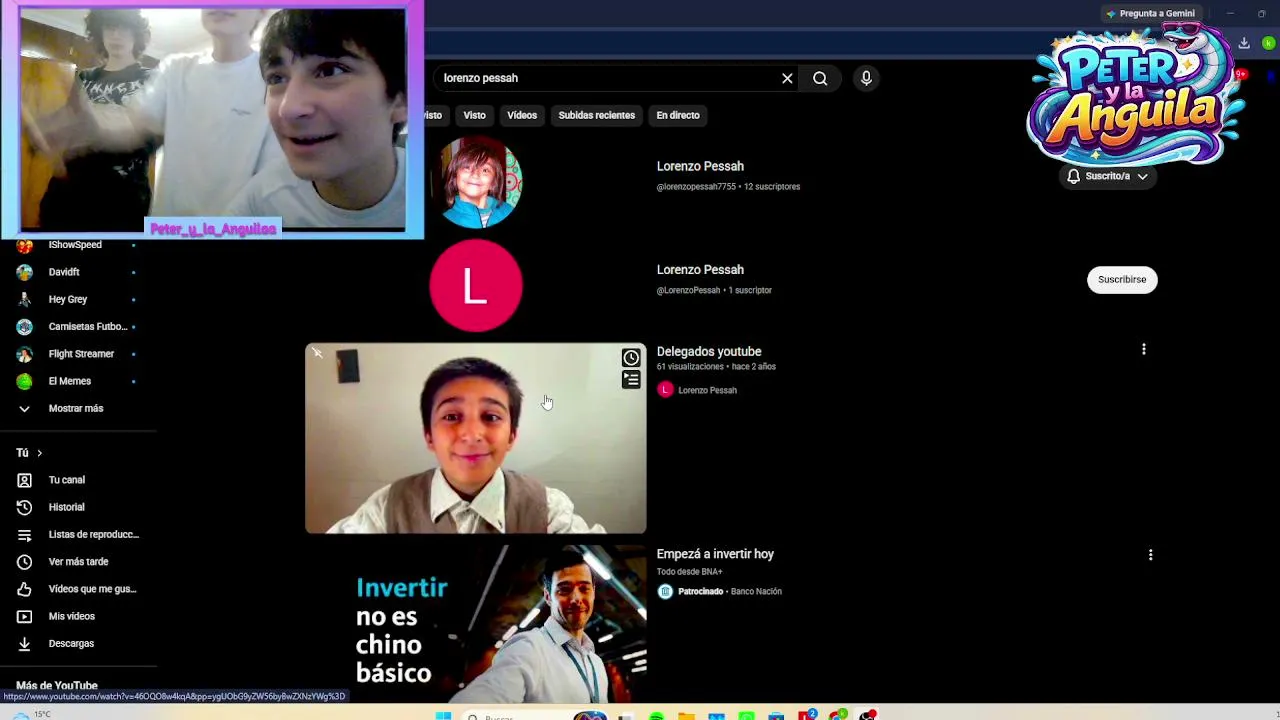Click the Todo desde BNA+ text
The width and height of the screenshot is (1280, 720).
click(x=690, y=572)
